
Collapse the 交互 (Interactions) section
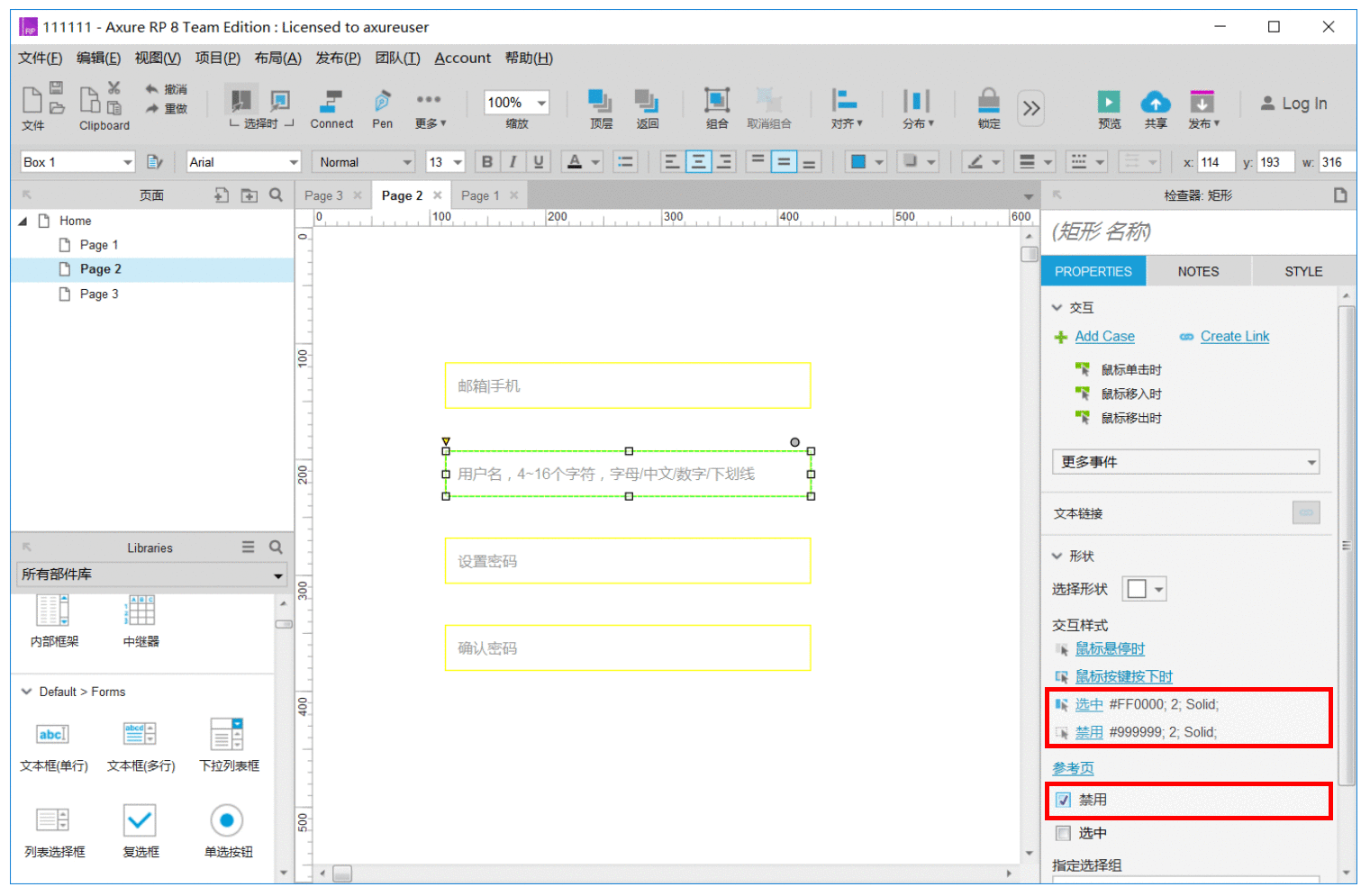(x=1057, y=308)
